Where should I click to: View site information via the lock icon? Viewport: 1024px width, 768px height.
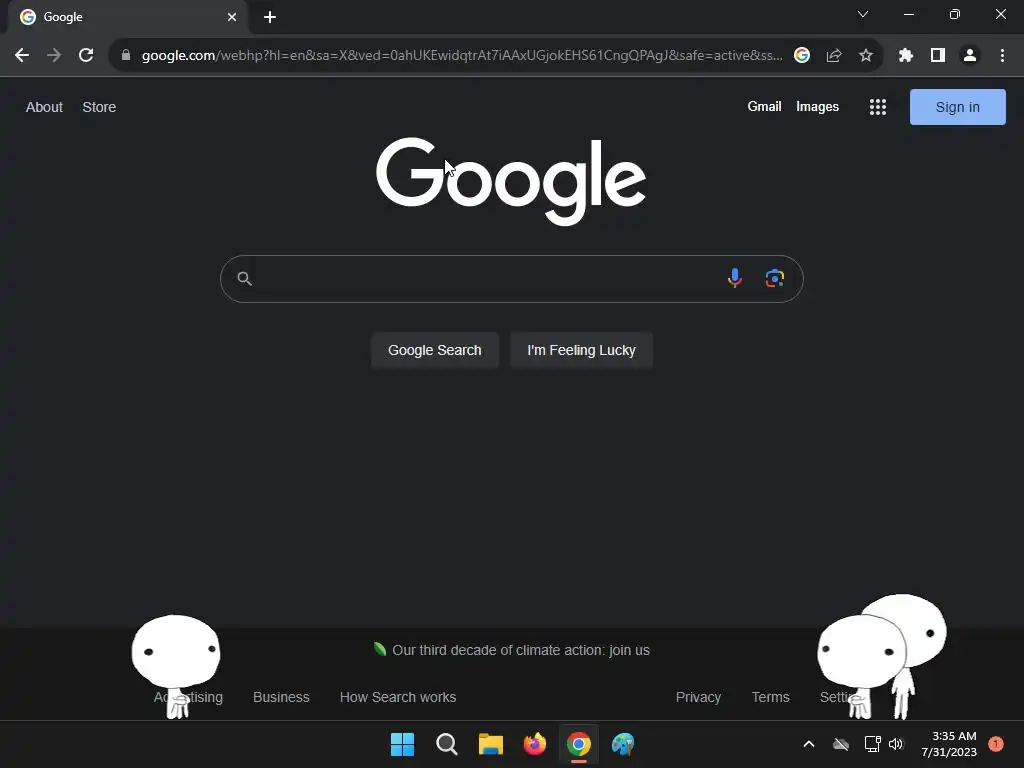(x=126, y=56)
